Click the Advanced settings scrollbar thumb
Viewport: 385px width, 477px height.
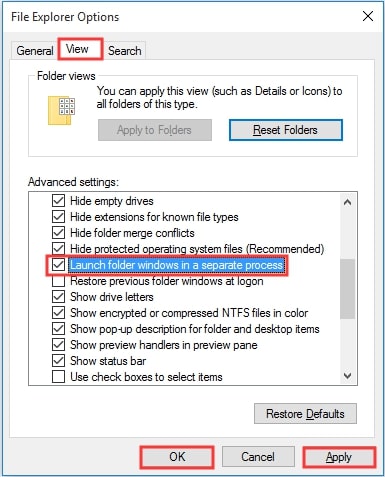tap(347, 289)
